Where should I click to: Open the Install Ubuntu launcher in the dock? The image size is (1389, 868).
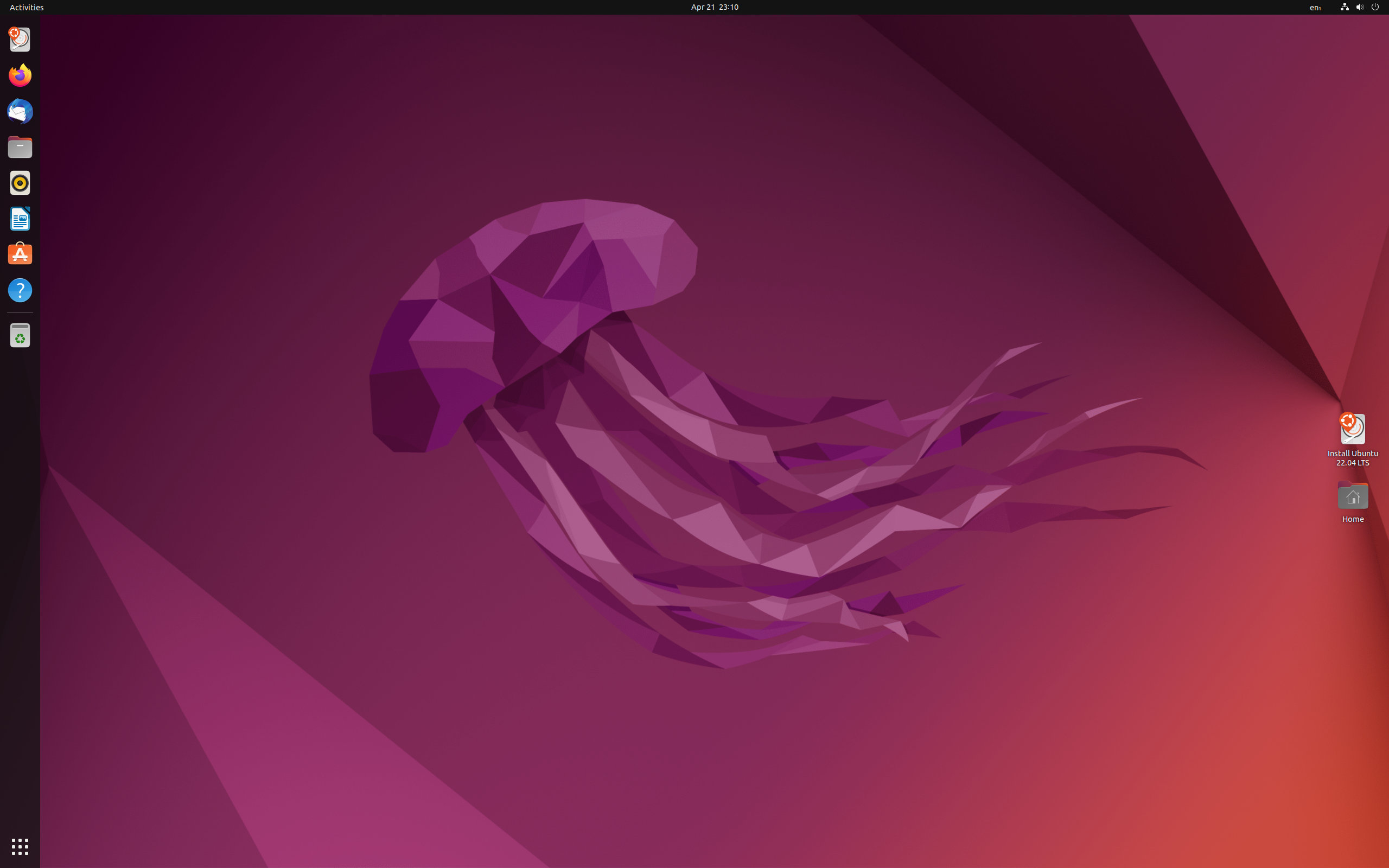(x=20, y=40)
